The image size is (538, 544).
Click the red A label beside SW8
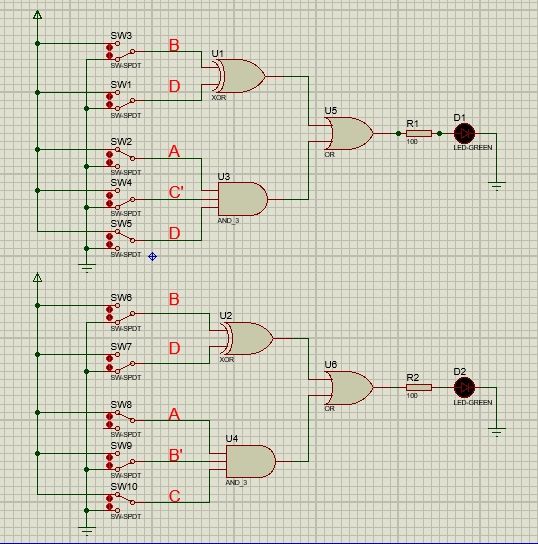click(x=174, y=414)
